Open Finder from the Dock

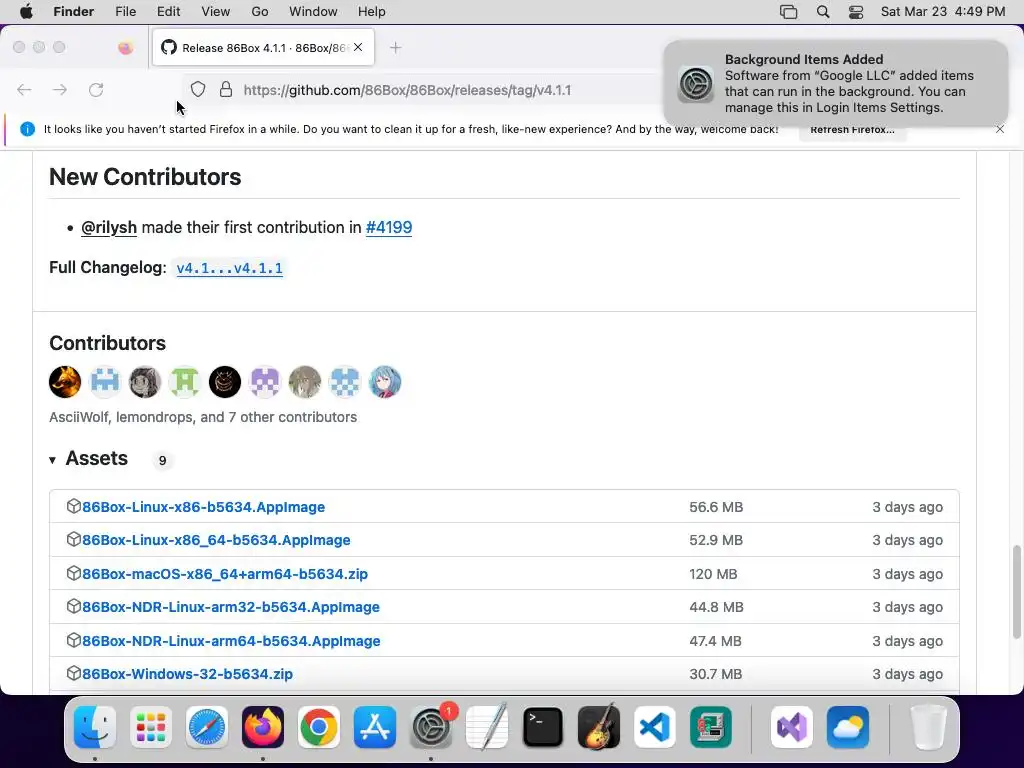(x=95, y=727)
